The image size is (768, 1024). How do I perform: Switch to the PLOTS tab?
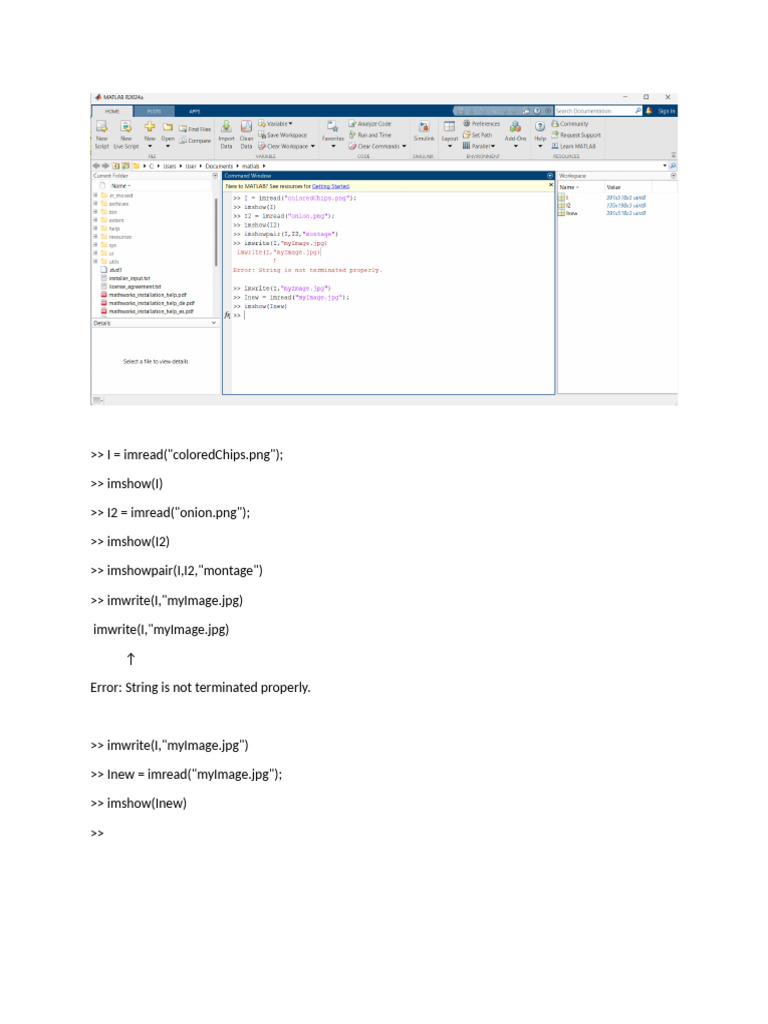pos(154,111)
